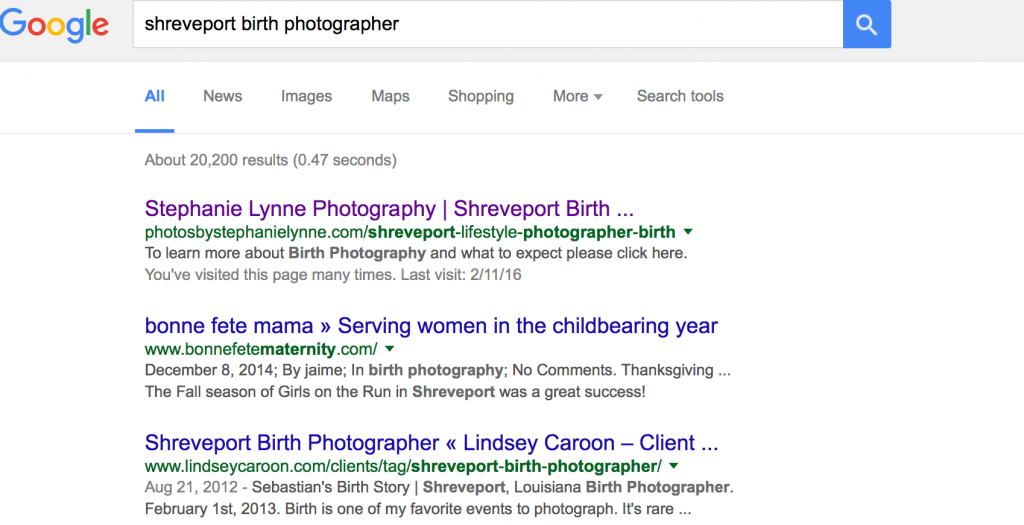Click the blue search magnifier button
This screenshot has height=525, width=1024.
tap(867, 24)
